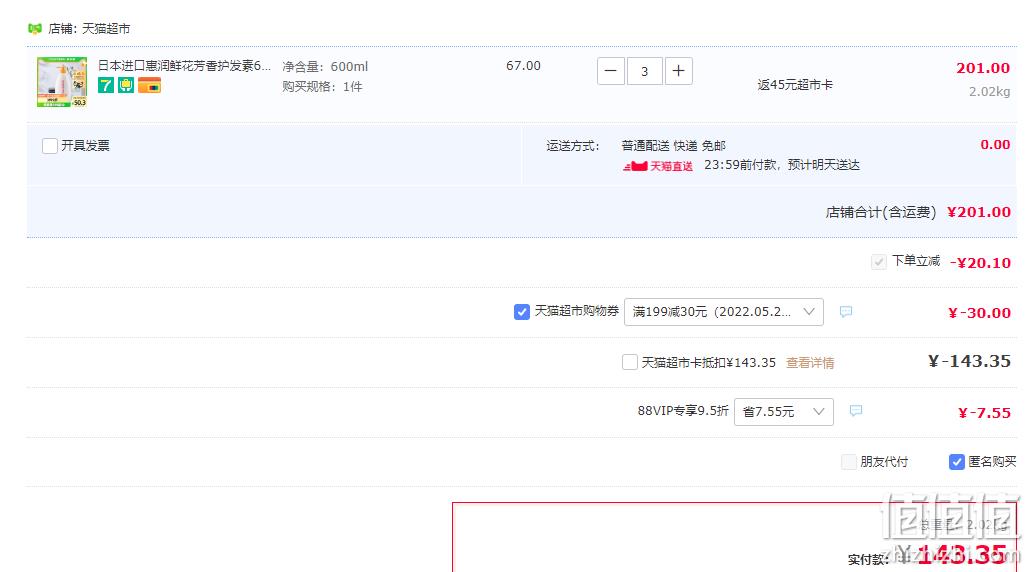
Task: Open the hair conditioner product thumbnail
Action: pyautogui.click(x=62, y=82)
